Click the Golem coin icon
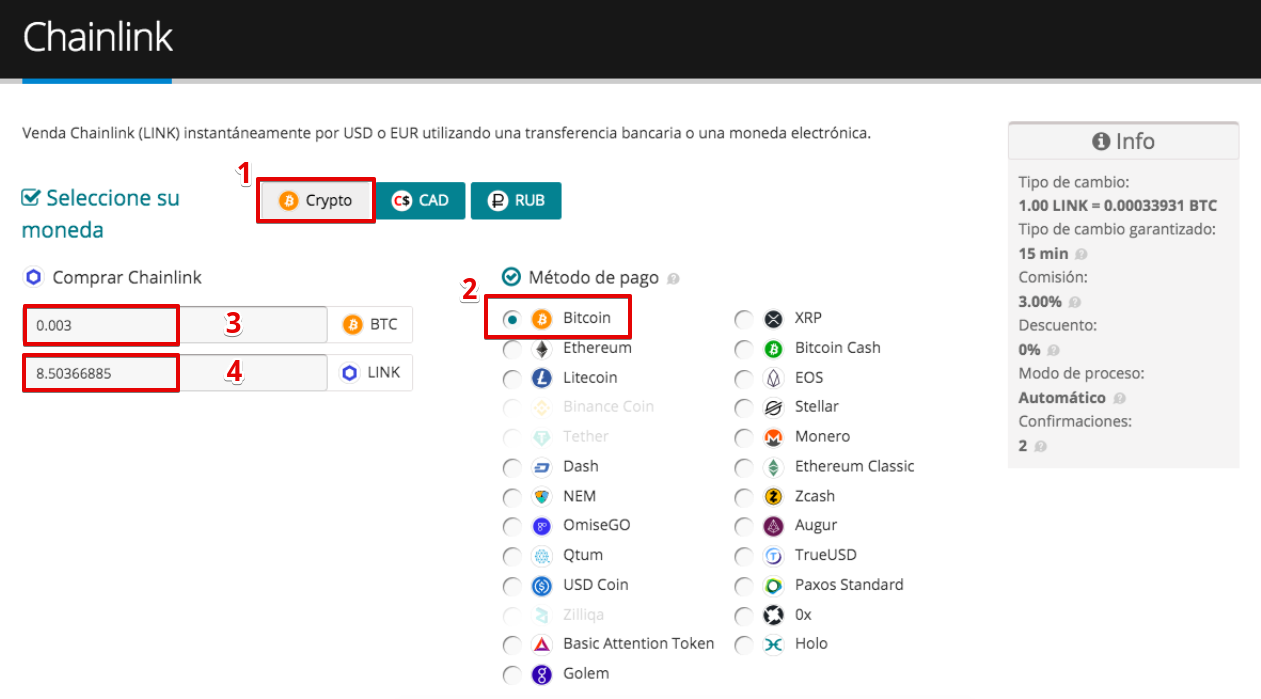Viewport: 1261px width, 699px height. pos(541,674)
